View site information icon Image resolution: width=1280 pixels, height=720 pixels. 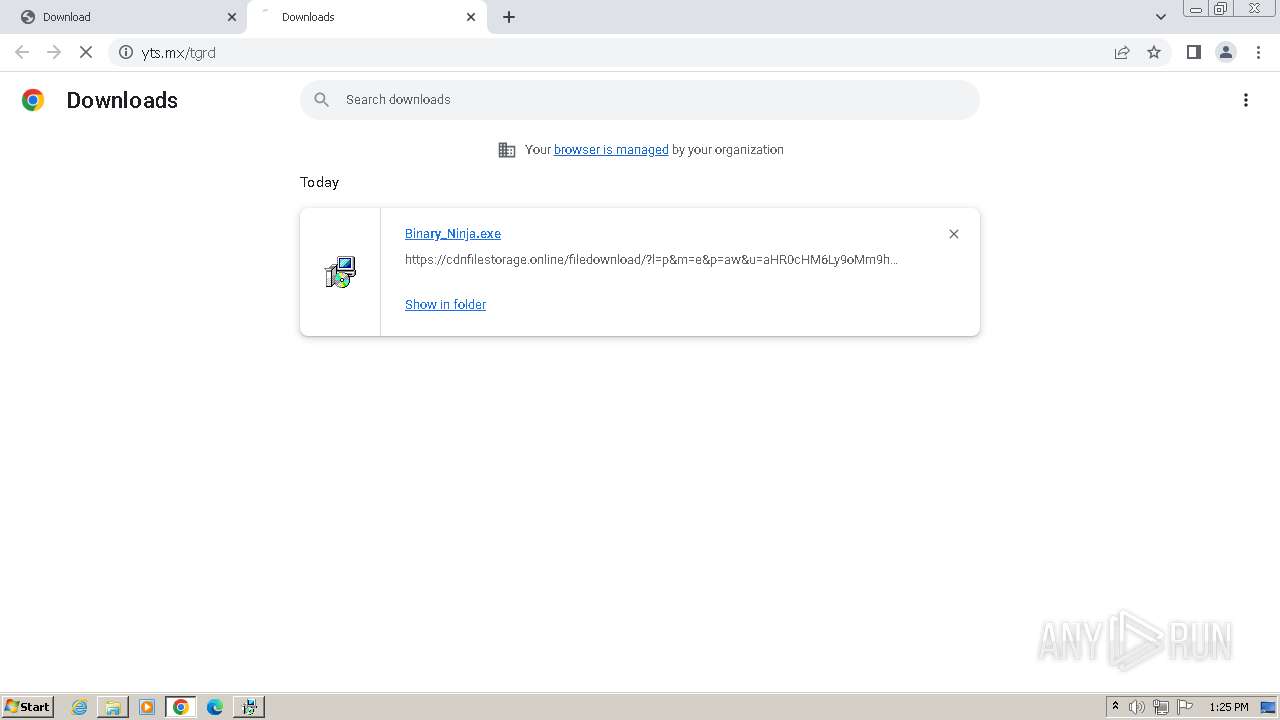tap(126, 52)
